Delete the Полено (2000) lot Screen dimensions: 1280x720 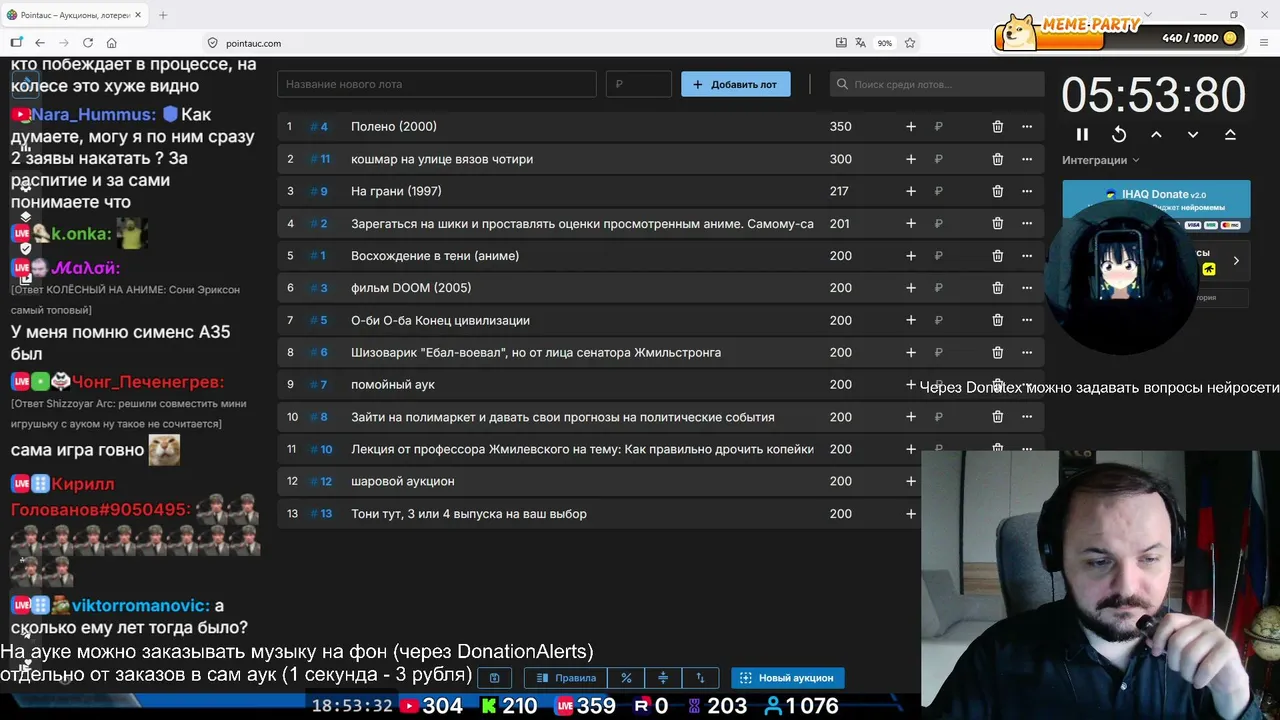point(997,126)
